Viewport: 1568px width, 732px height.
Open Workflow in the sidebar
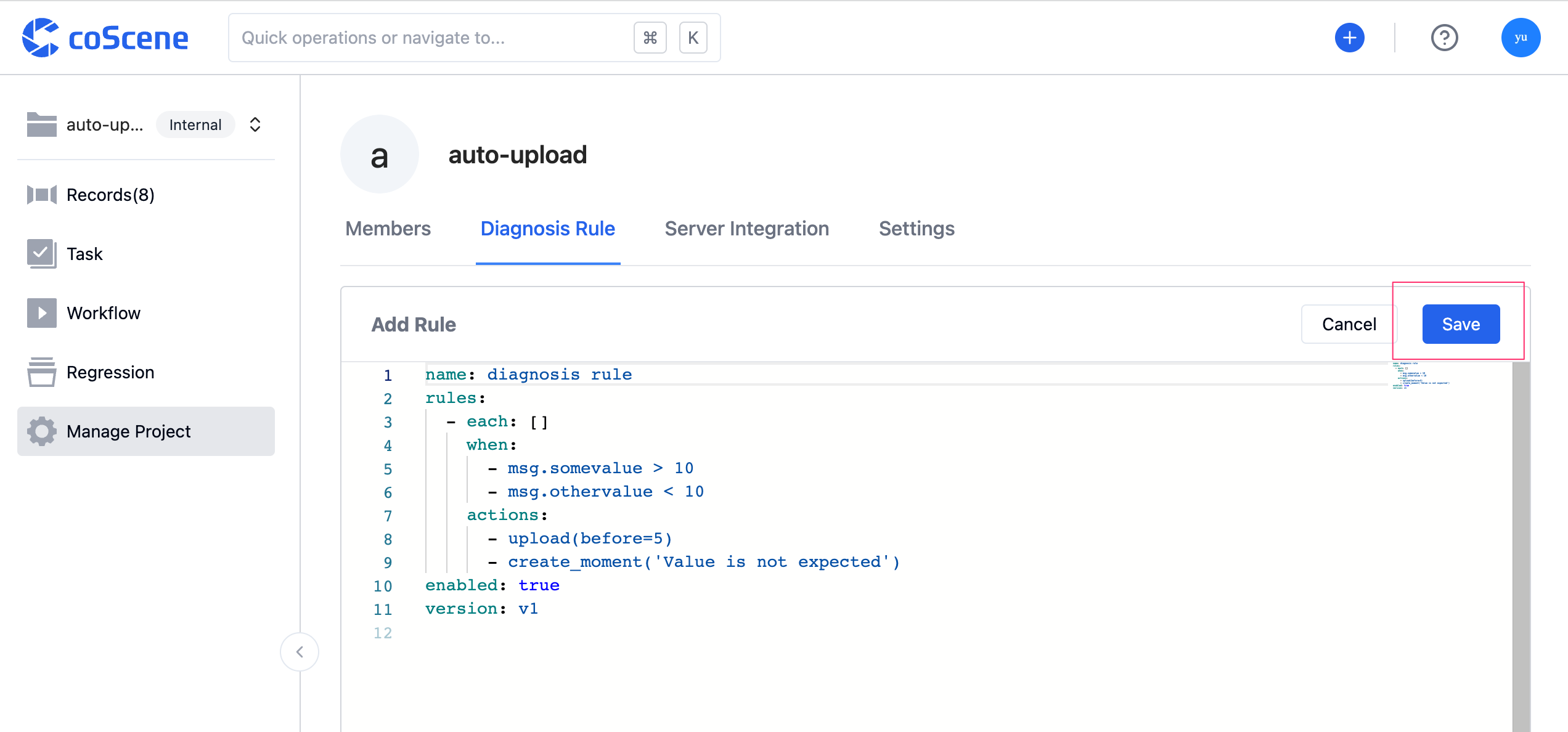(146, 313)
